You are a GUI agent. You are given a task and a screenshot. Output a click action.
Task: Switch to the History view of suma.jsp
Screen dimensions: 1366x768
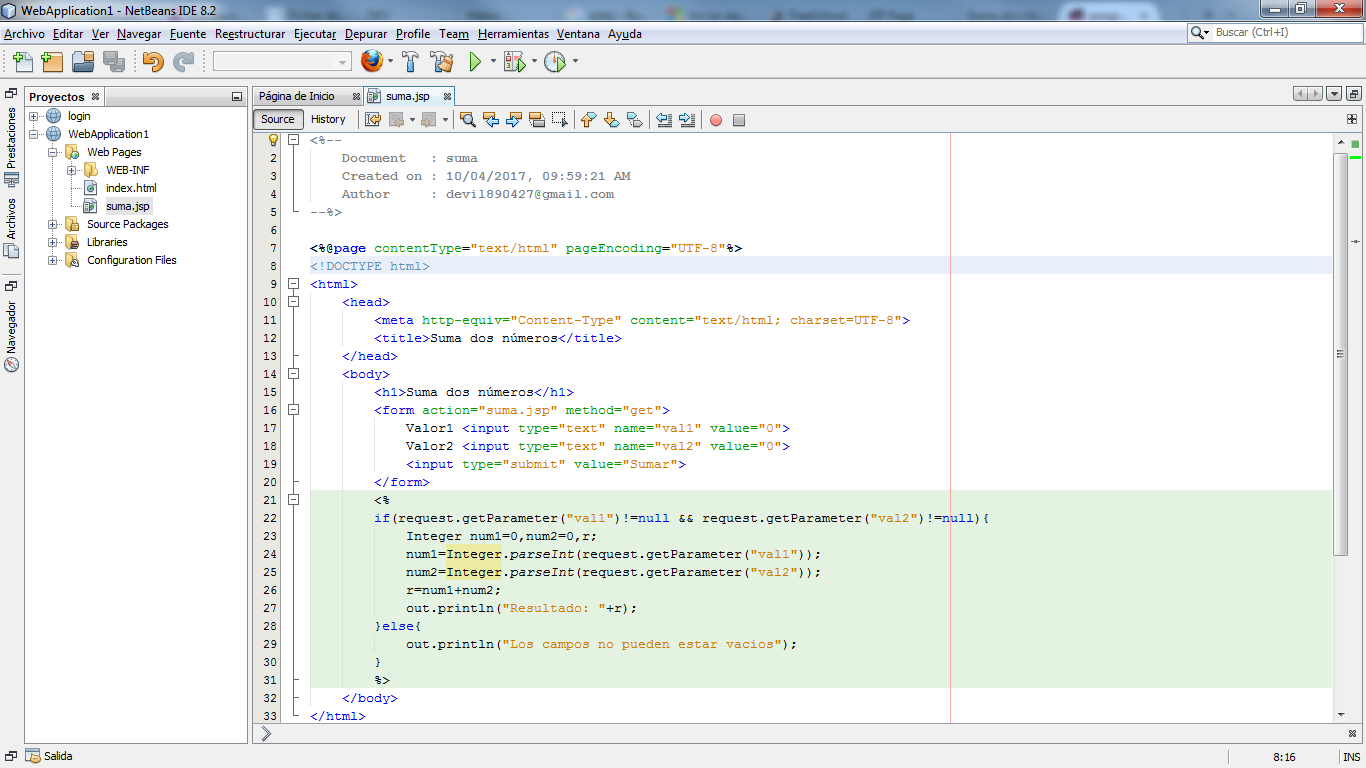330,119
